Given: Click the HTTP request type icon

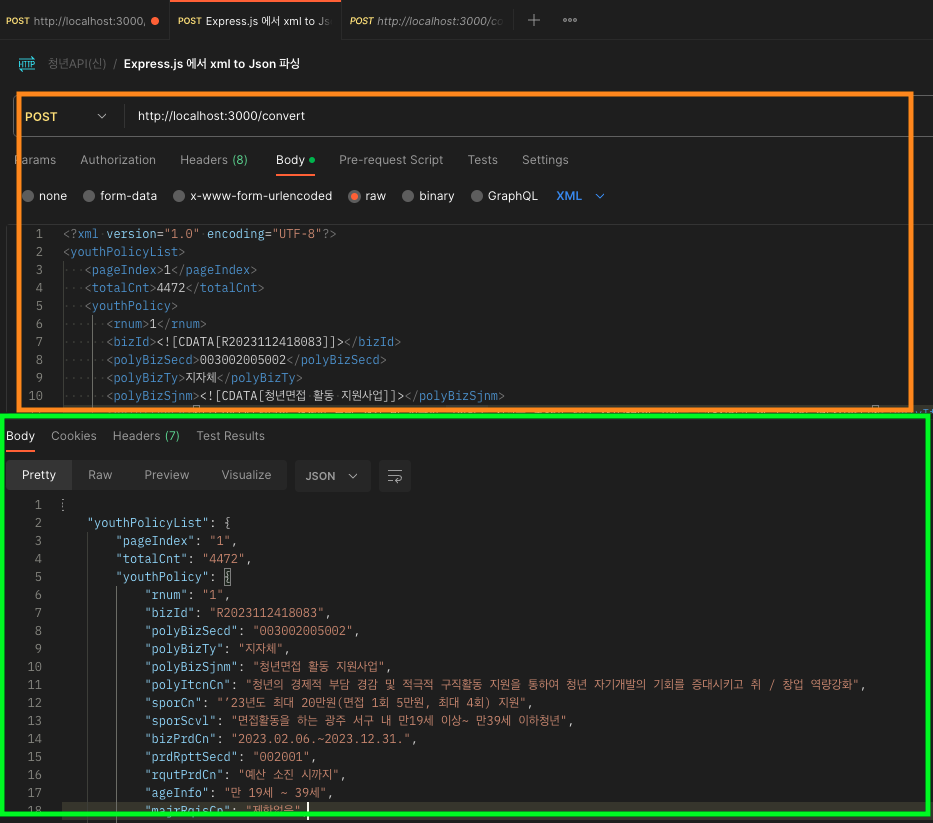Looking at the screenshot, I should click(x=27, y=64).
